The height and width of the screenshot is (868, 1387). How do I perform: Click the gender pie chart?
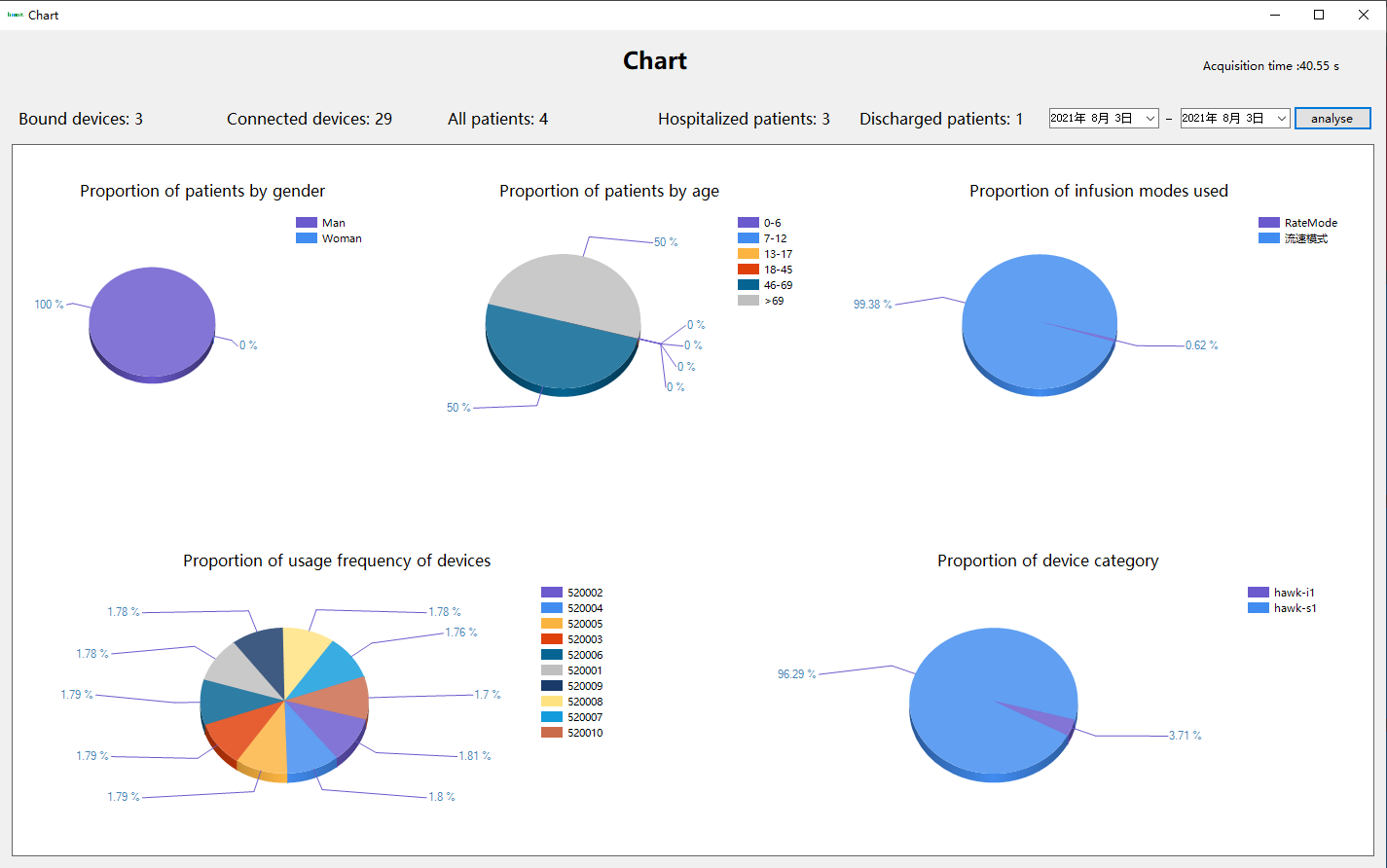point(152,321)
